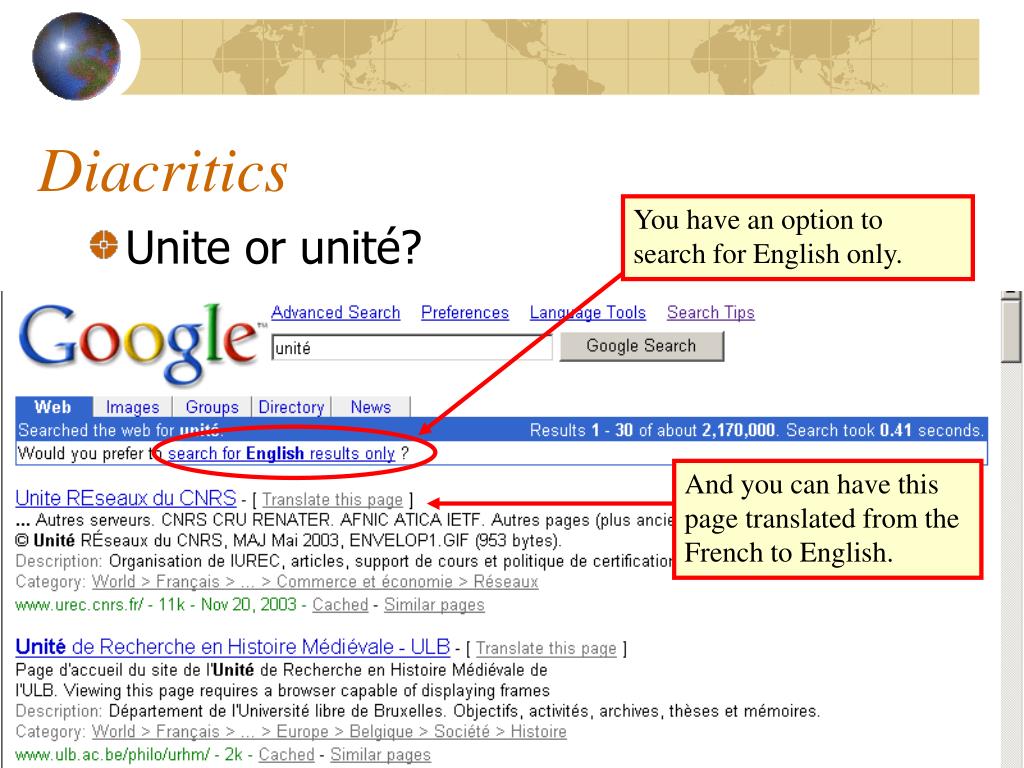
Task: Open Cached copy of www.ulb.ac.be result
Action: click(x=287, y=754)
